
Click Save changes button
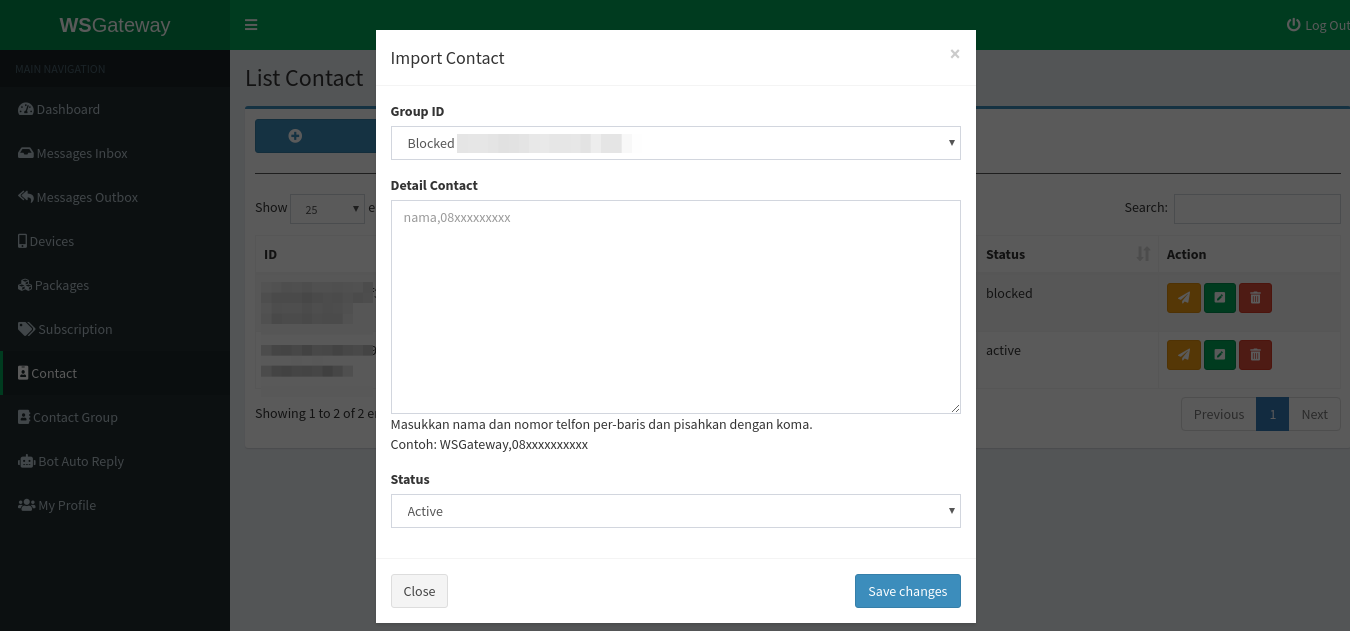(907, 591)
